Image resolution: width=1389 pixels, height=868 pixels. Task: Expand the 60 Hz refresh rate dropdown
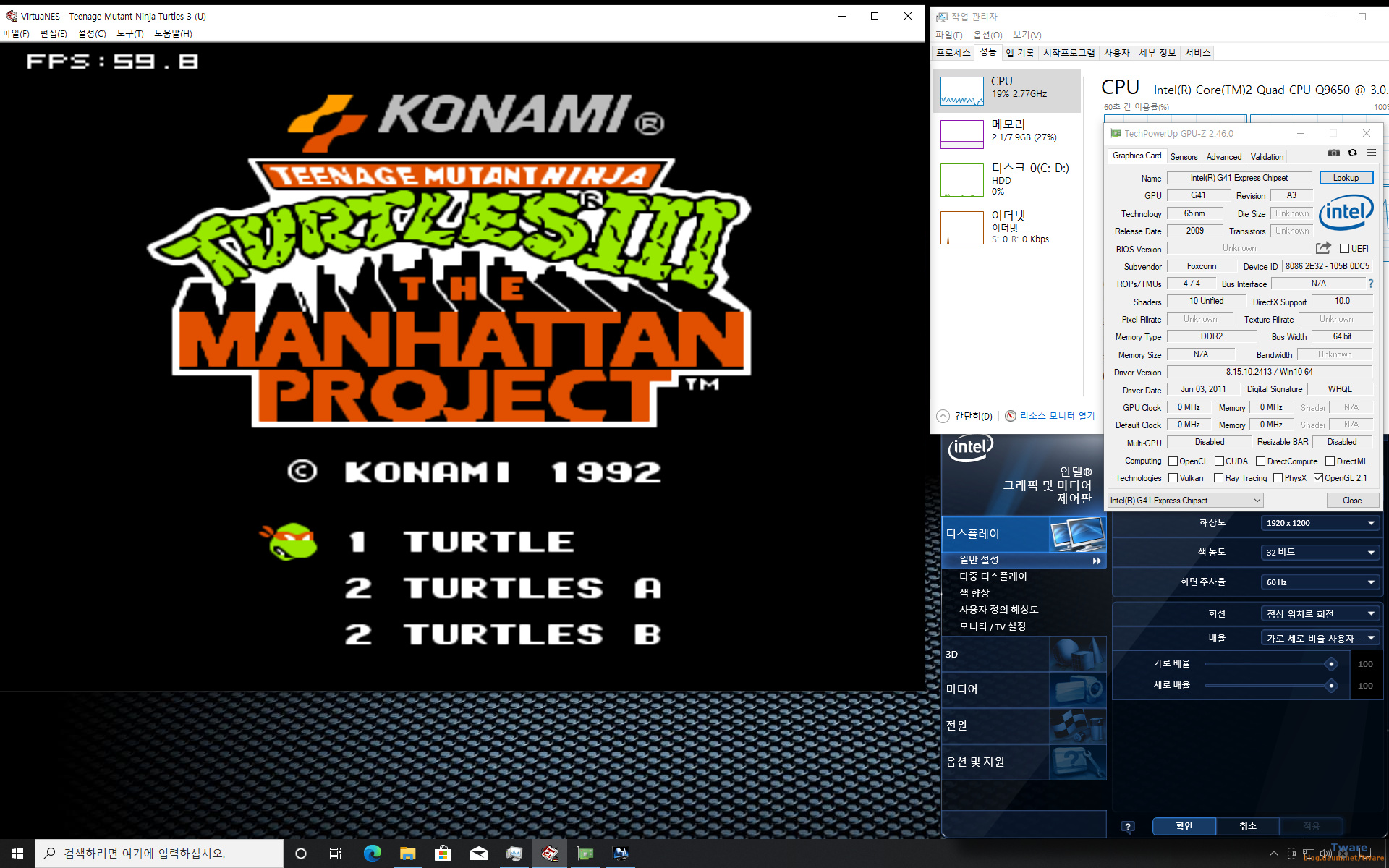coord(1320,582)
